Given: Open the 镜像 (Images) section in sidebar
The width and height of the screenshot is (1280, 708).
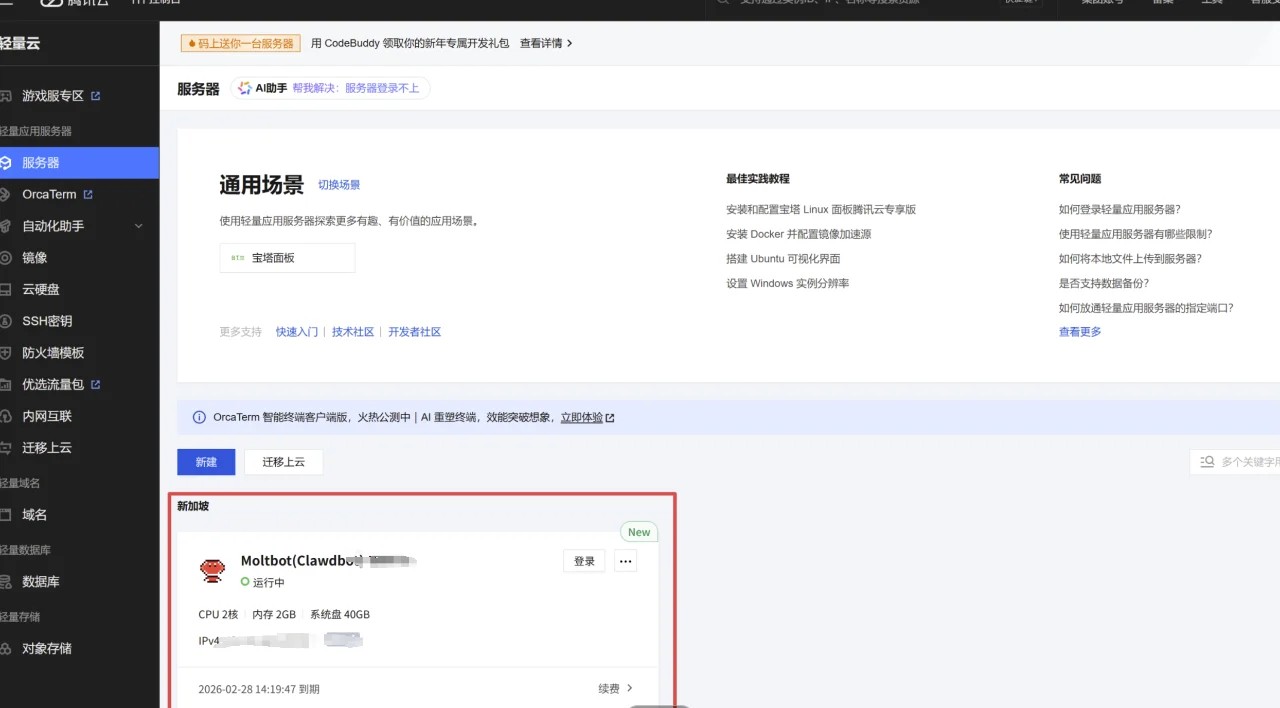Looking at the screenshot, I should coord(34,257).
